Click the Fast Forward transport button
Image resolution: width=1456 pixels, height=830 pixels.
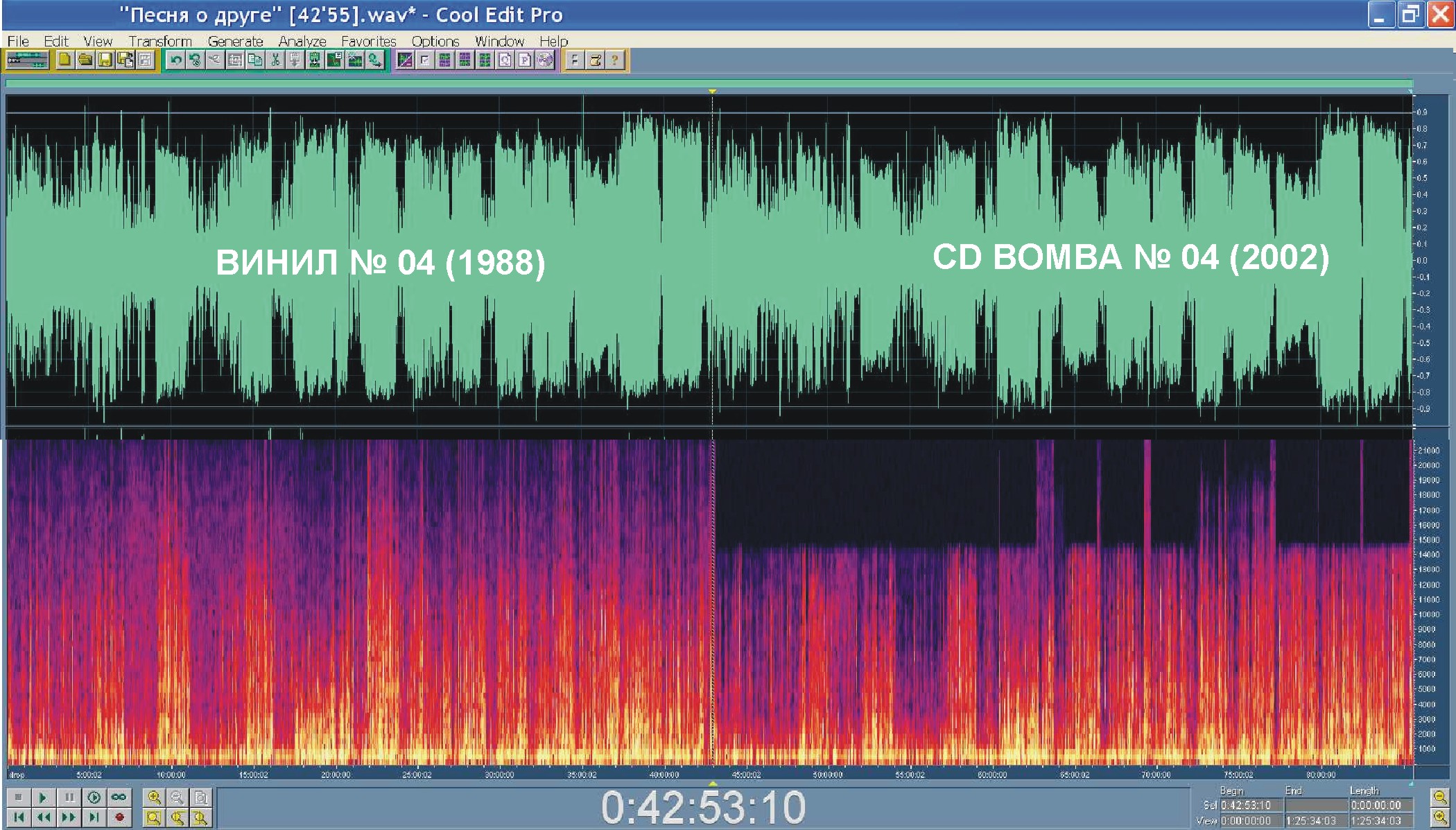click(69, 818)
